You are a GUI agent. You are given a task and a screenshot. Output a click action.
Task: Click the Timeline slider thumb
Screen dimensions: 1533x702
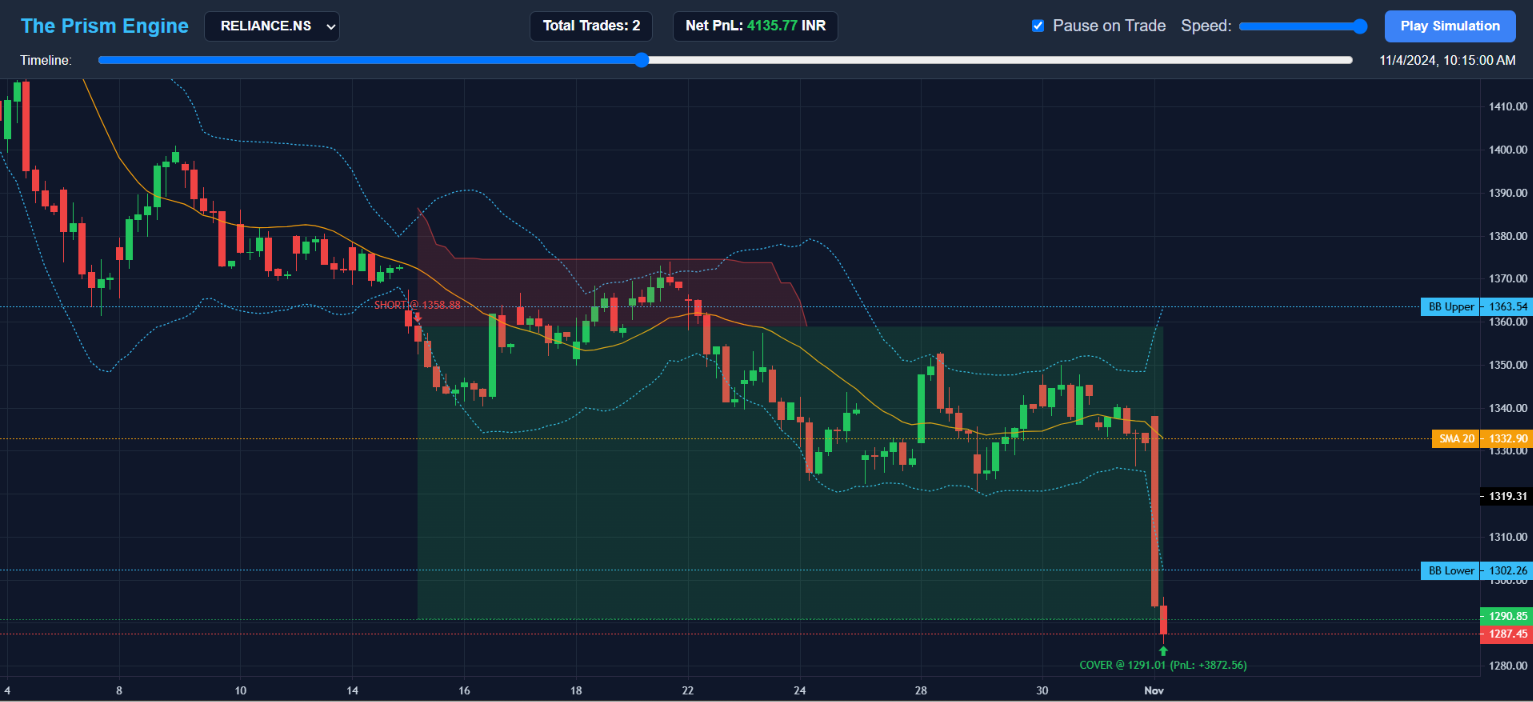[642, 60]
